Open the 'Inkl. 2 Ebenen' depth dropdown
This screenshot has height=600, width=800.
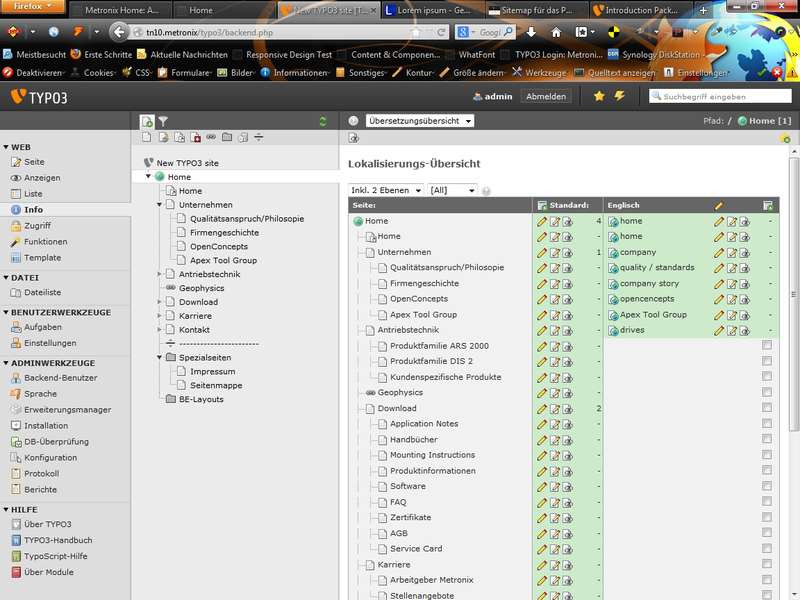(x=386, y=190)
